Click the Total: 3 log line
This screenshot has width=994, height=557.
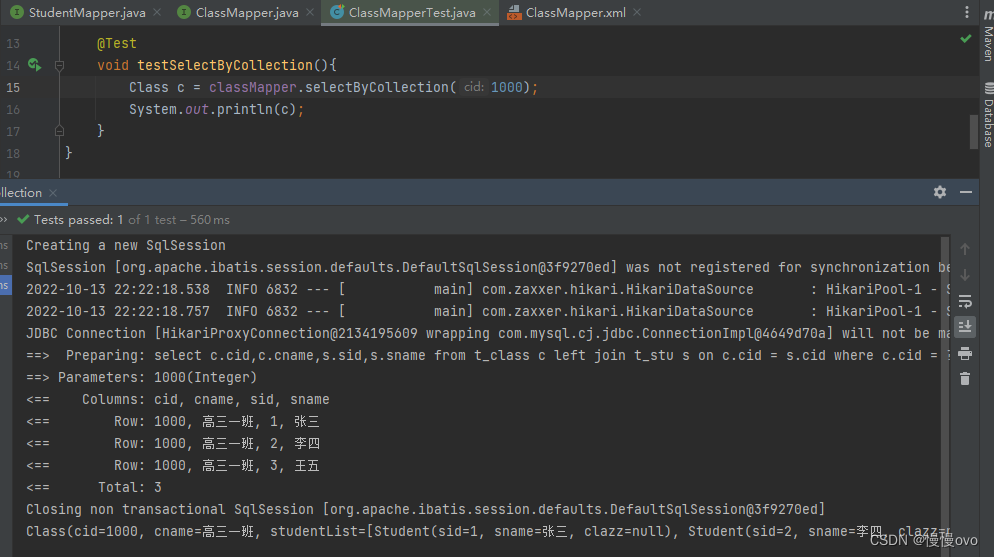click(94, 487)
